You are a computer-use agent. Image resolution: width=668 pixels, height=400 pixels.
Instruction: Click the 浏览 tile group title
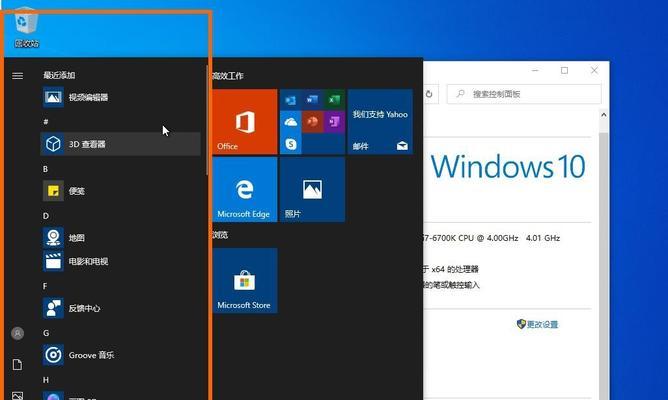coord(221,235)
